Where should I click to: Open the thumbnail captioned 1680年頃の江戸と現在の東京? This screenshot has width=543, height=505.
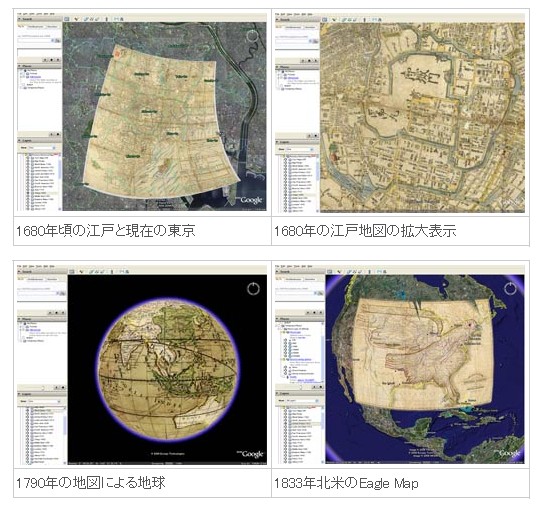(x=142, y=112)
